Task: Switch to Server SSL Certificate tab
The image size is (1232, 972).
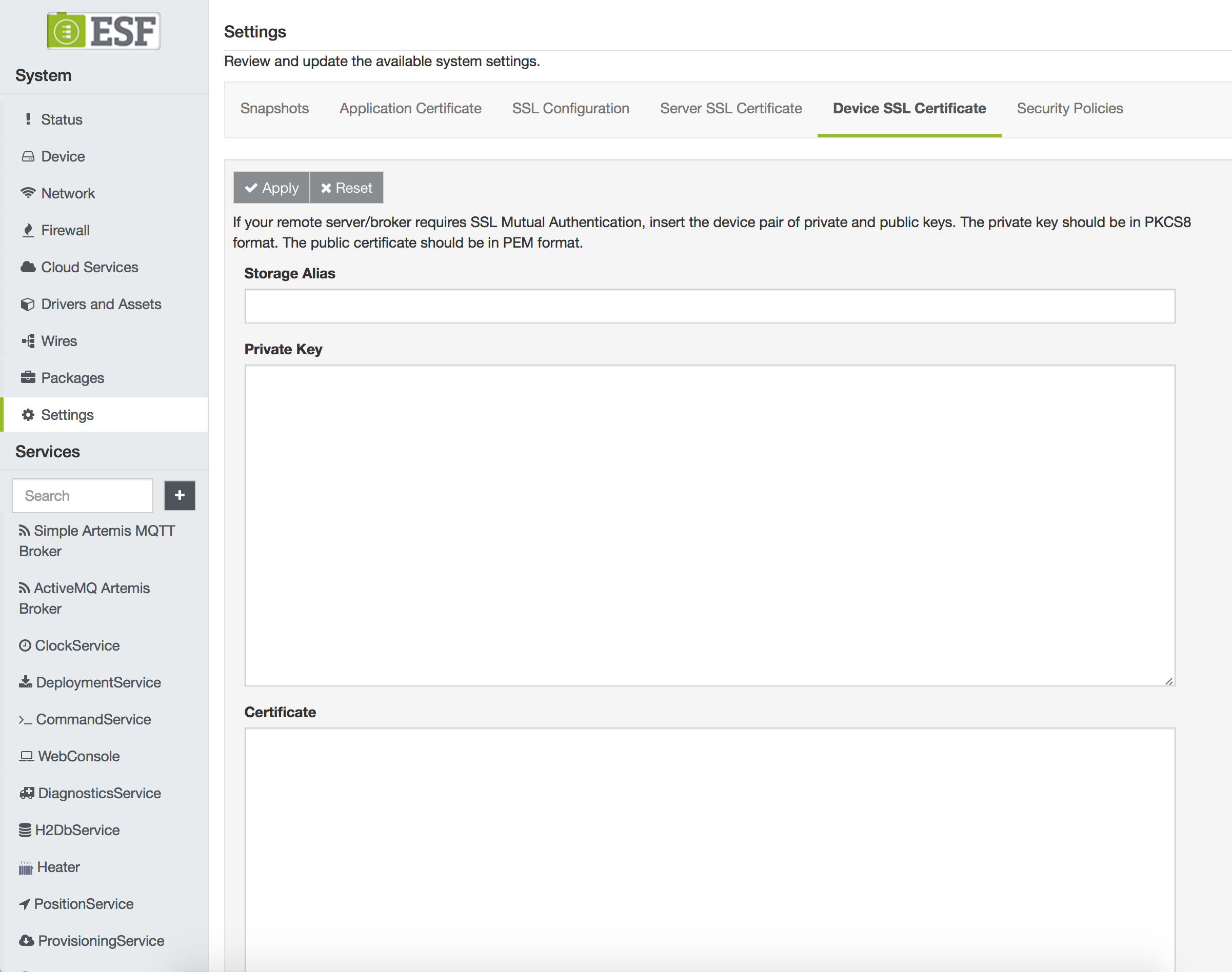Action: [731, 108]
